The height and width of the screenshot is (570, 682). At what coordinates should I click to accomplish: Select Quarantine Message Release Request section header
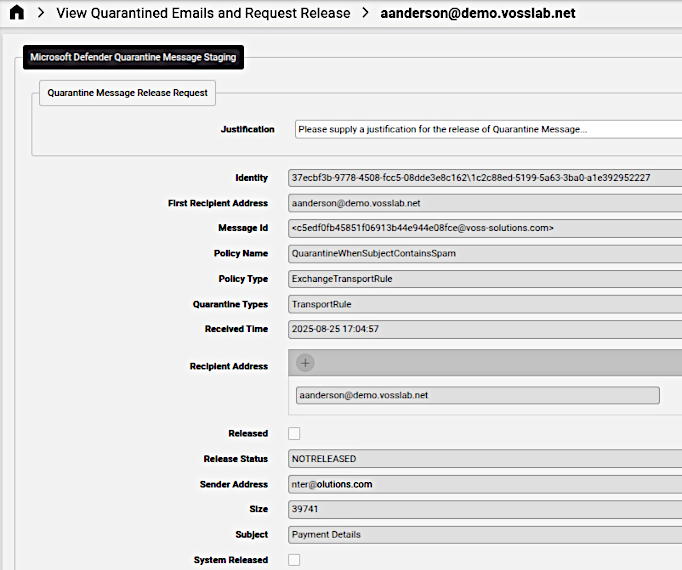(127, 93)
